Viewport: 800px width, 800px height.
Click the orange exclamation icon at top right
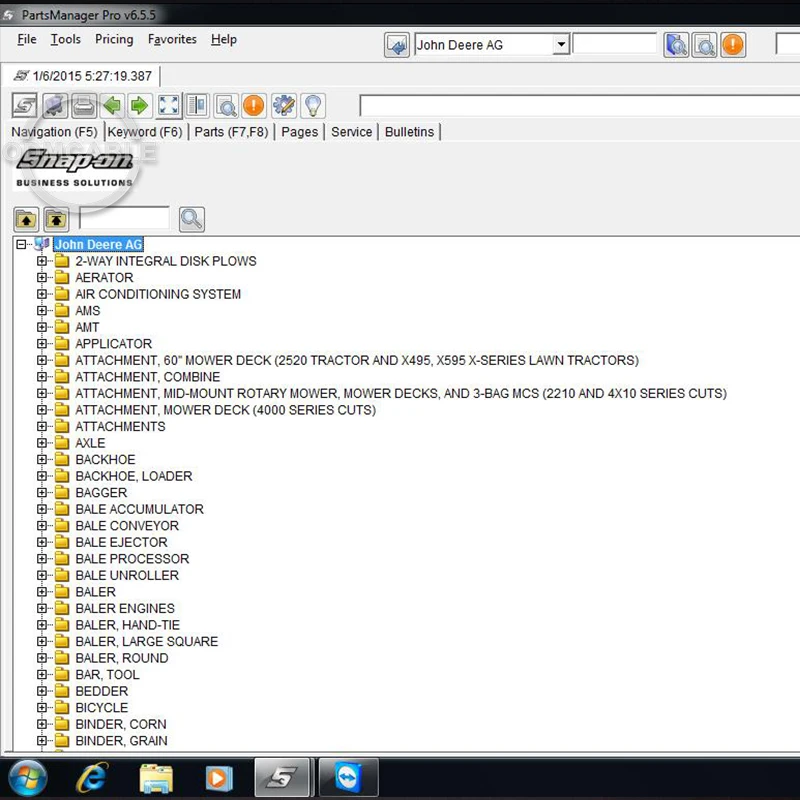tap(733, 45)
